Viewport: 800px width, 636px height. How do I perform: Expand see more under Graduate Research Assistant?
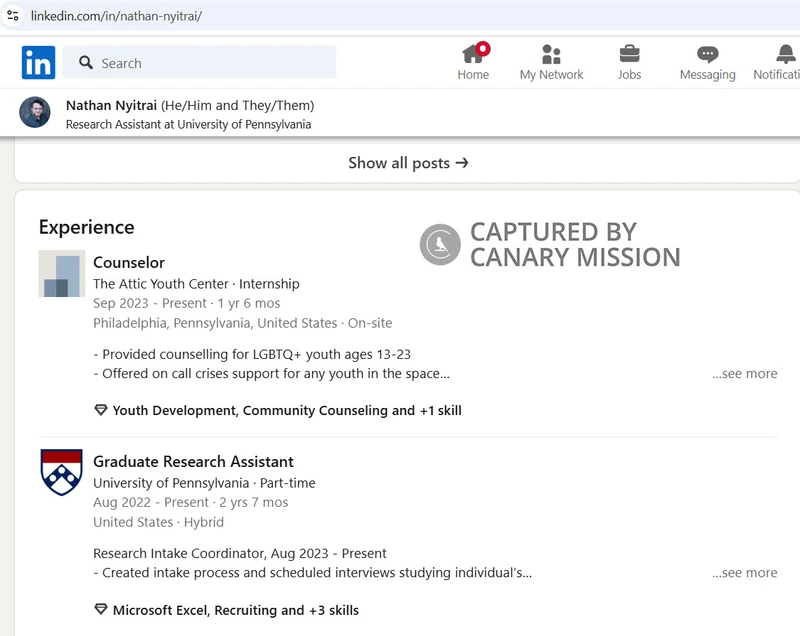tap(744, 573)
